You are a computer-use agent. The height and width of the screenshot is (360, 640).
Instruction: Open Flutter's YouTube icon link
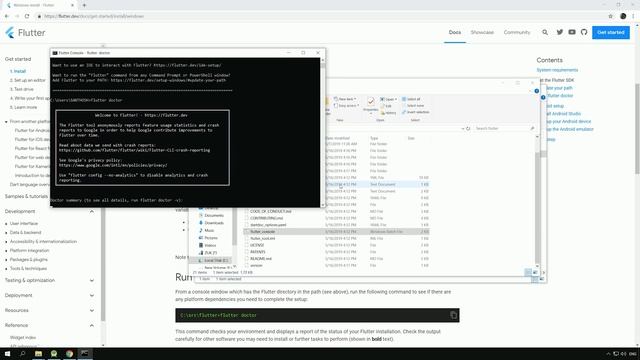click(x=572, y=32)
